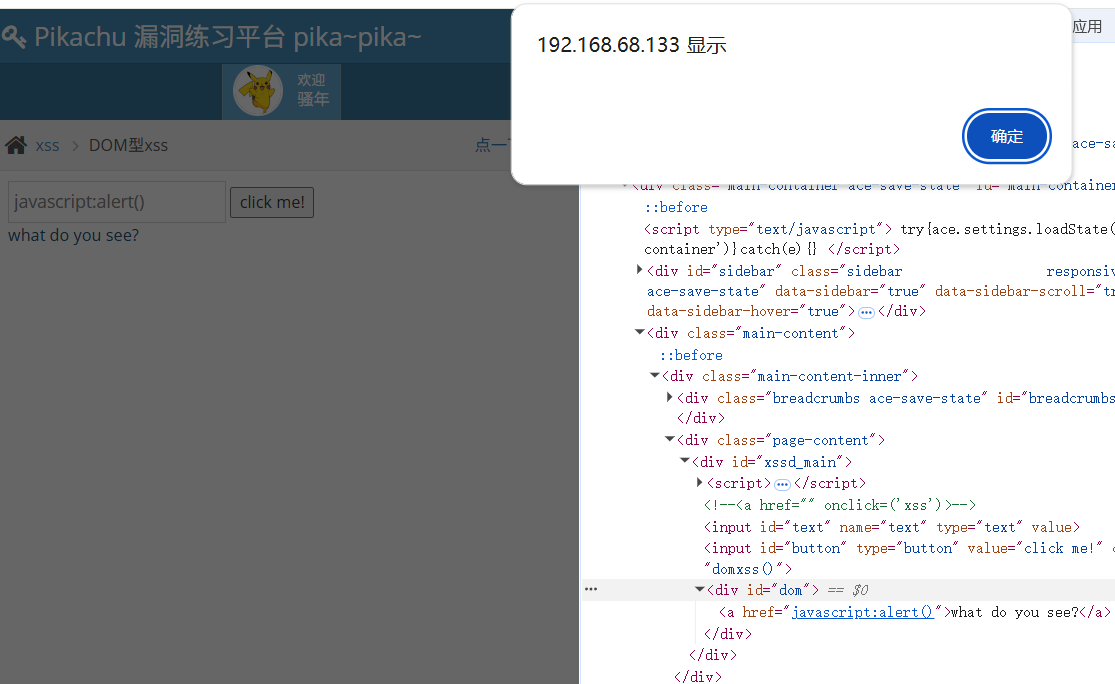Click the ellipsis badge inside script tag
The height and width of the screenshot is (684, 1115).
point(781,484)
